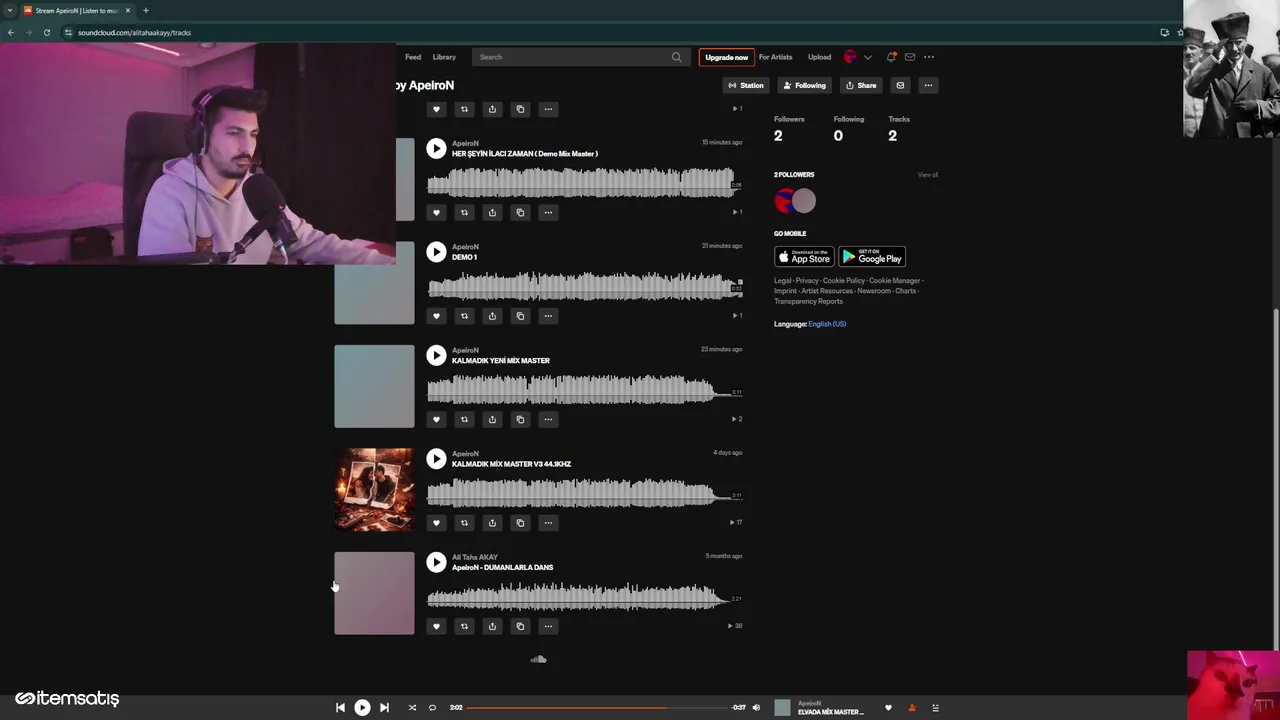
Task: Open more options for KALMADIK YENİ MİX MASTER
Action: point(548,419)
